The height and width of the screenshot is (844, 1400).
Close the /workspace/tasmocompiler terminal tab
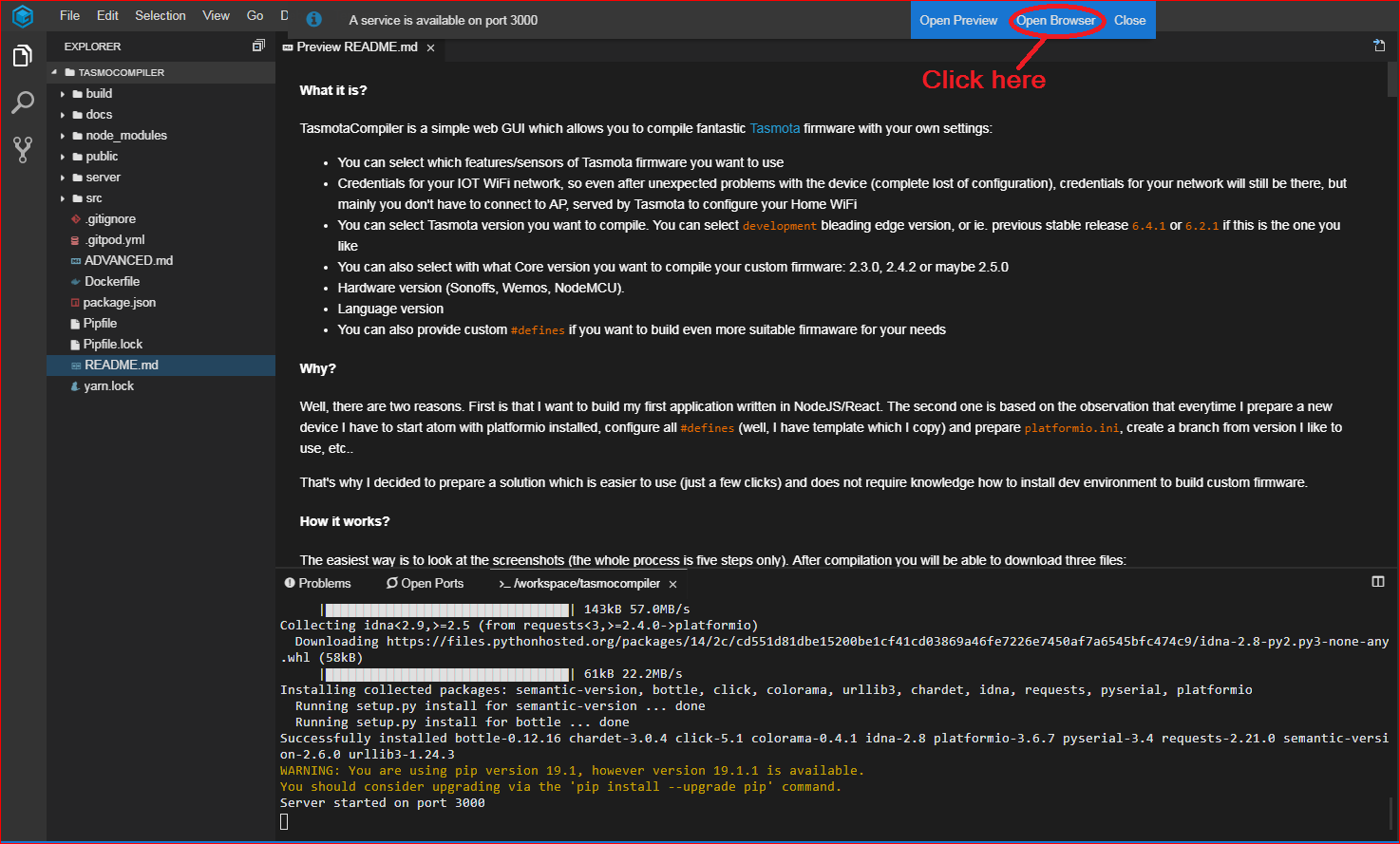coord(672,584)
